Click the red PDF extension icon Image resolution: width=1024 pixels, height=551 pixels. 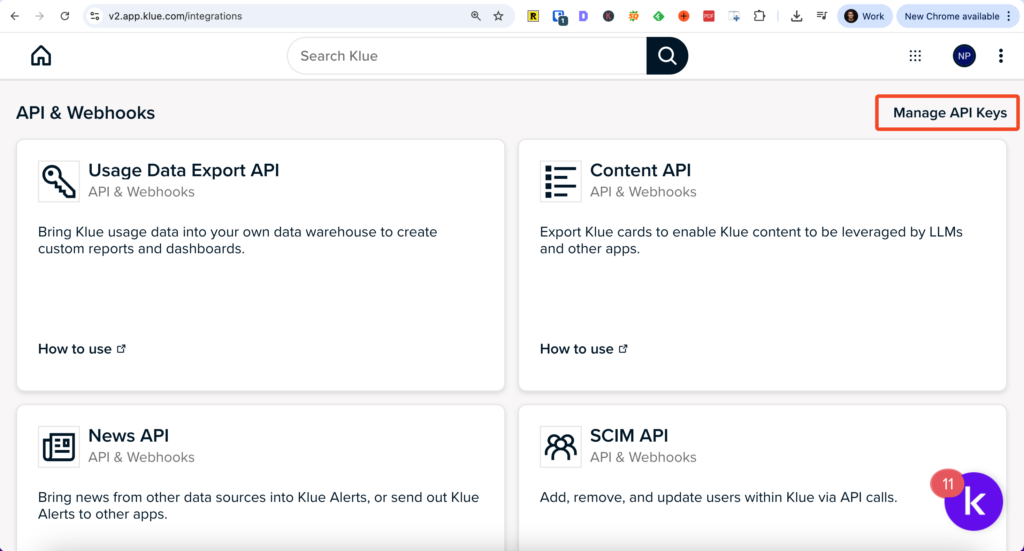(709, 16)
